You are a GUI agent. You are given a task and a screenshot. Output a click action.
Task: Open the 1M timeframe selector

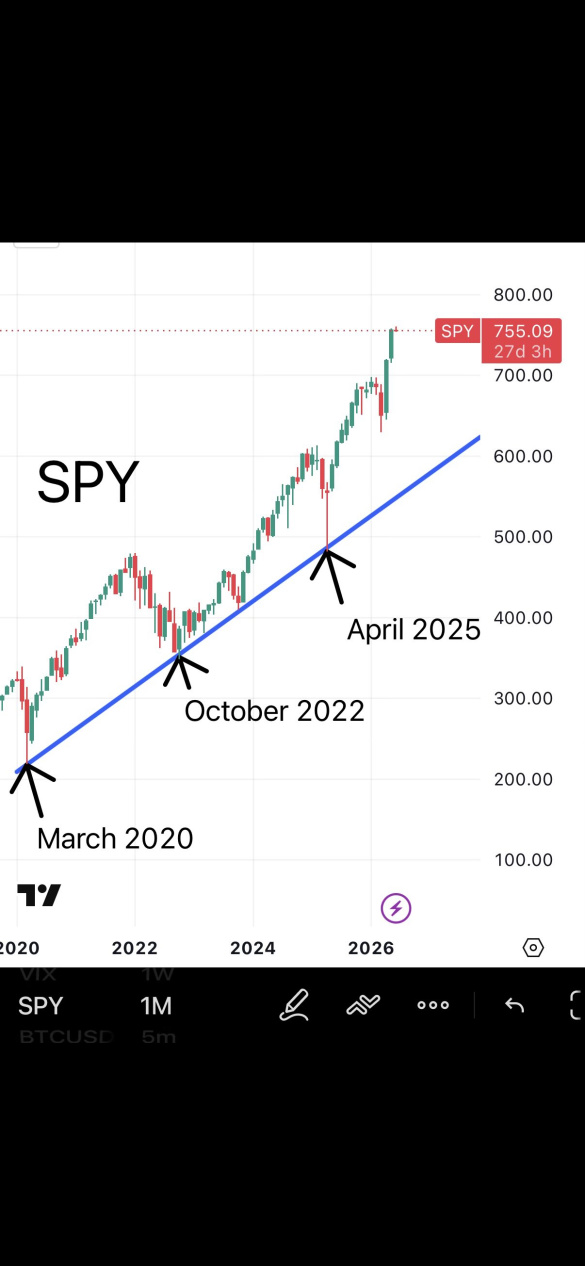[x=156, y=1006]
